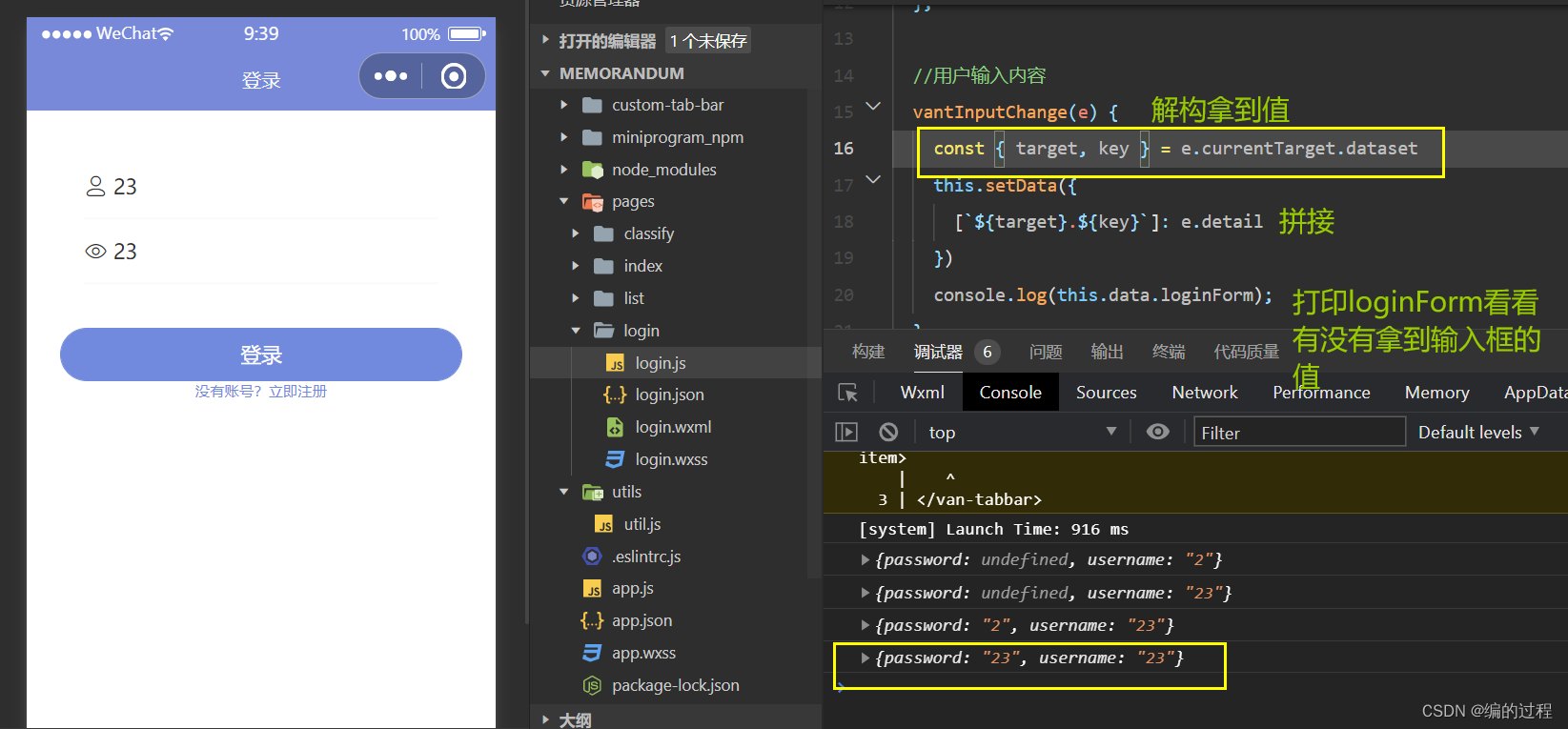Open util.js file

(642, 524)
